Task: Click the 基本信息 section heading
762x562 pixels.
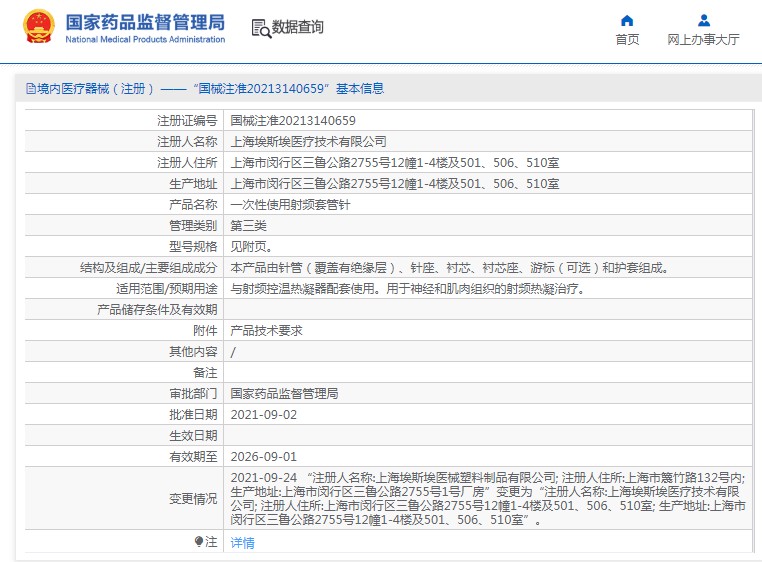Action: point(360,88)
